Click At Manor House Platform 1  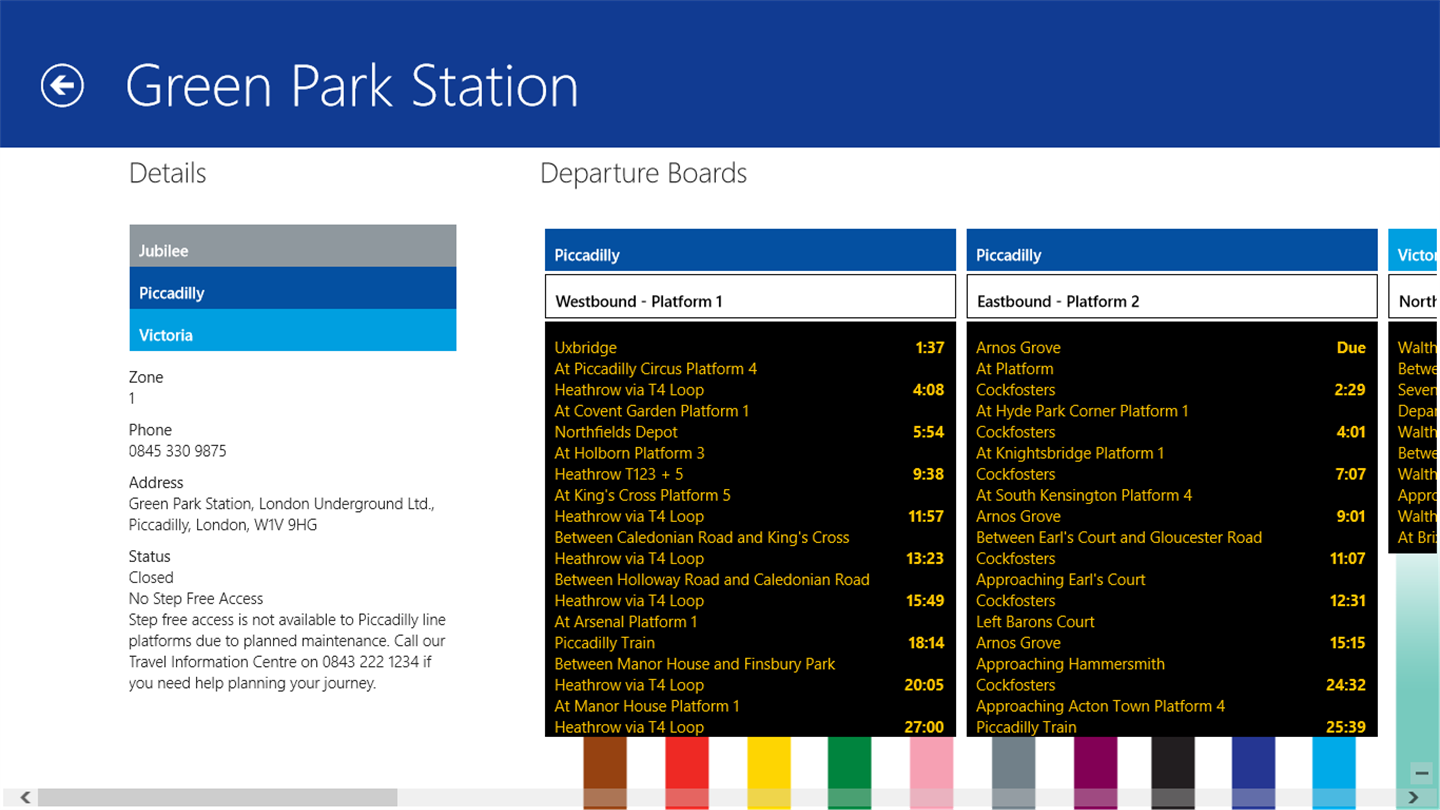[x=647, y=705]
